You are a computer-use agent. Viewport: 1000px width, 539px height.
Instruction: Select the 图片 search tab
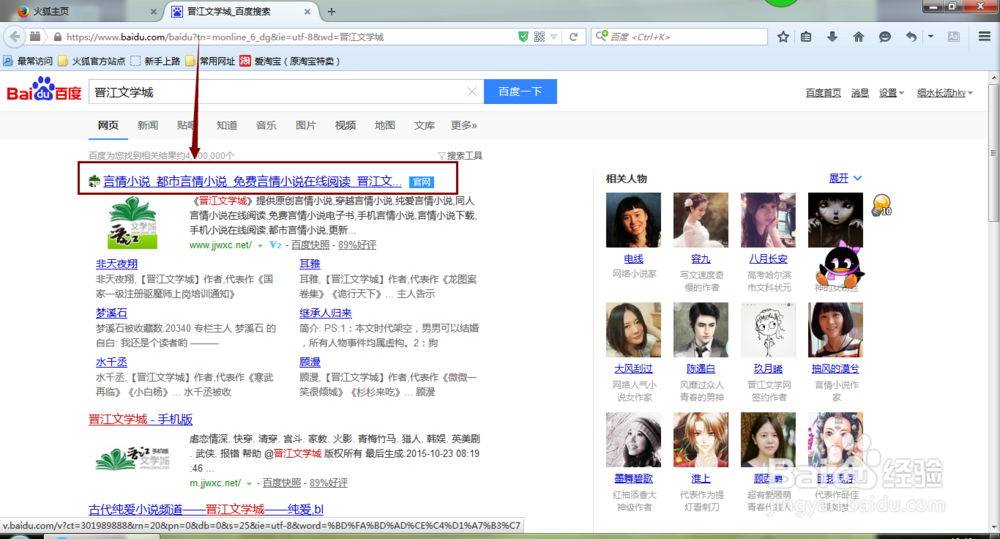305,125
